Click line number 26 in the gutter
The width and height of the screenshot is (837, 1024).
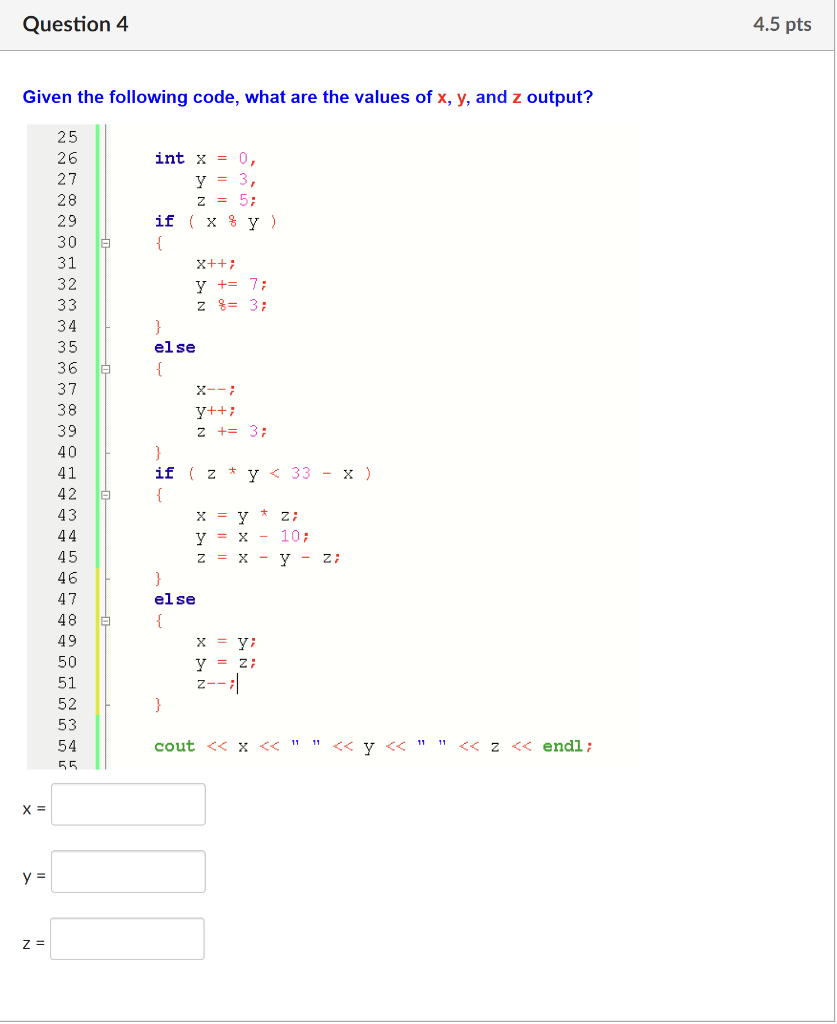[67, 159]
